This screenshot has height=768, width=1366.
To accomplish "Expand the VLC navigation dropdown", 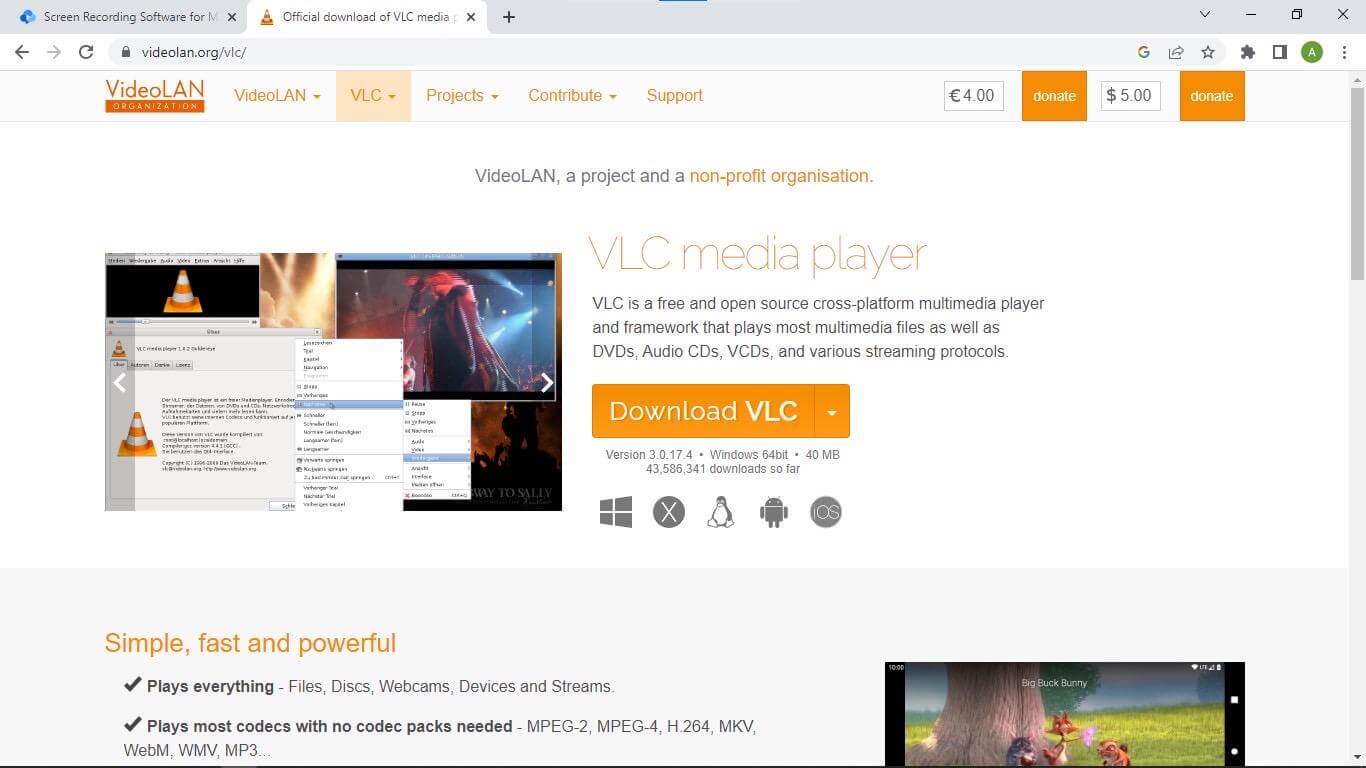I will pyautogui.click(x=373, y=96).
